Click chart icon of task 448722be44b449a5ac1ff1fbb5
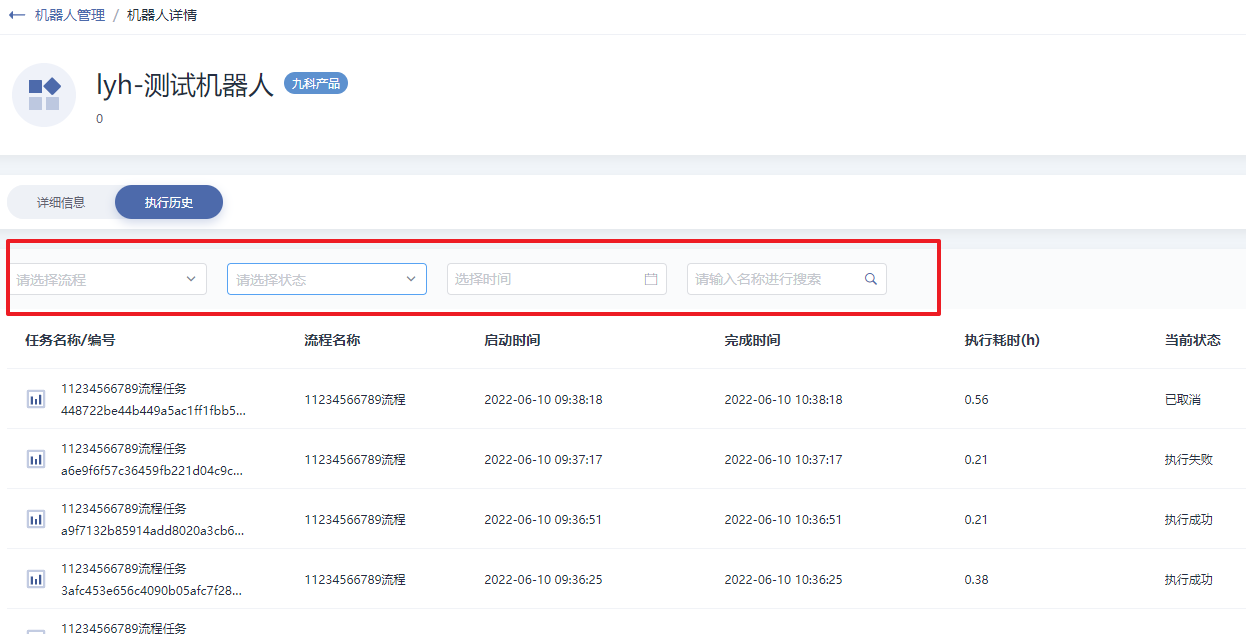 (36, 399)
